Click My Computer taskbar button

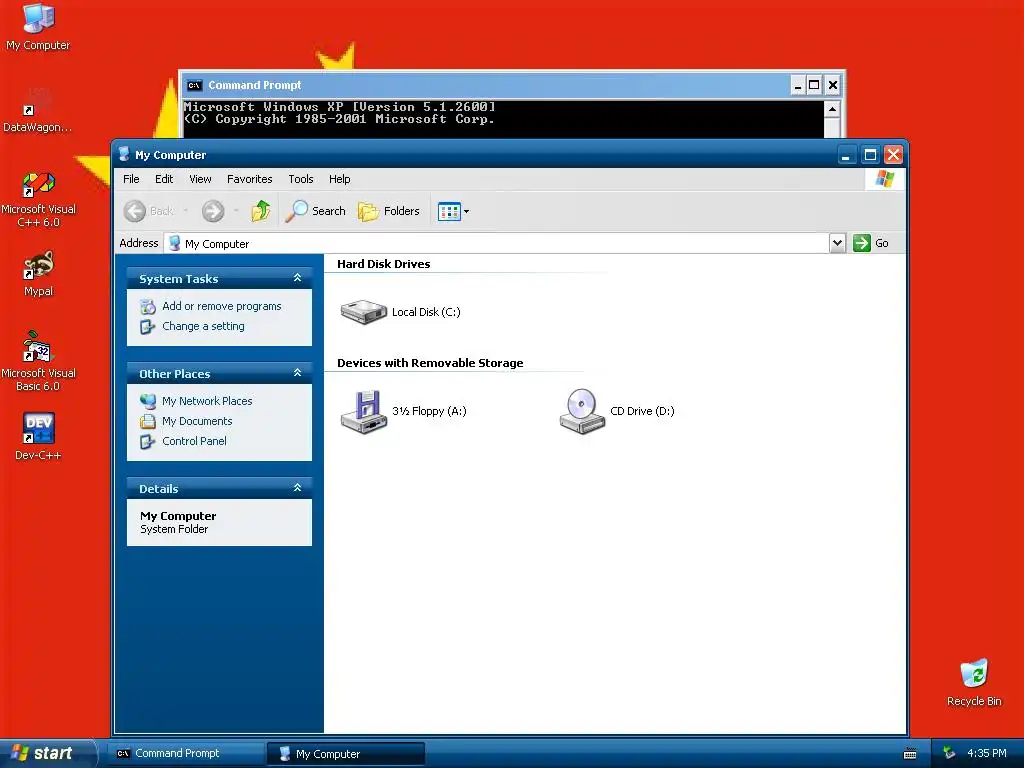tap(346, 754)
